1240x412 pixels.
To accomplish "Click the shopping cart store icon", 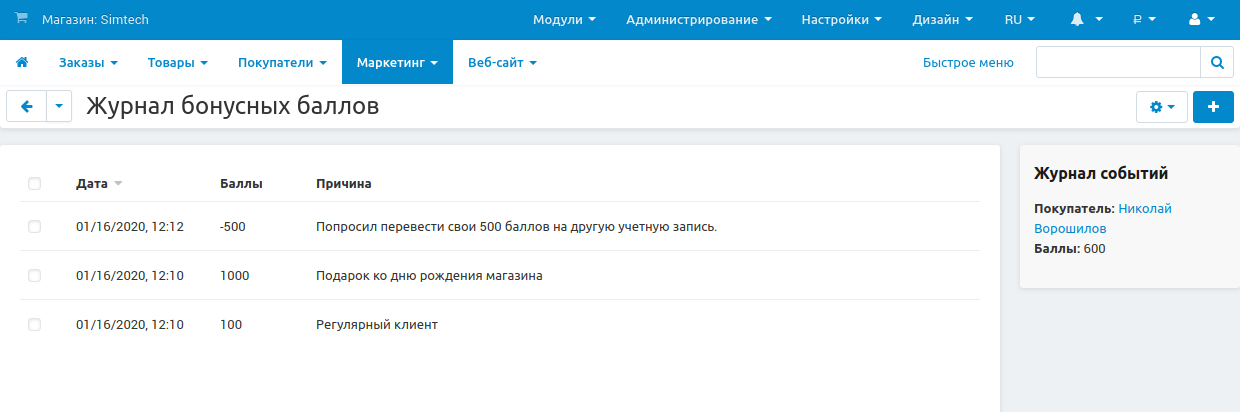I will 21,19.
